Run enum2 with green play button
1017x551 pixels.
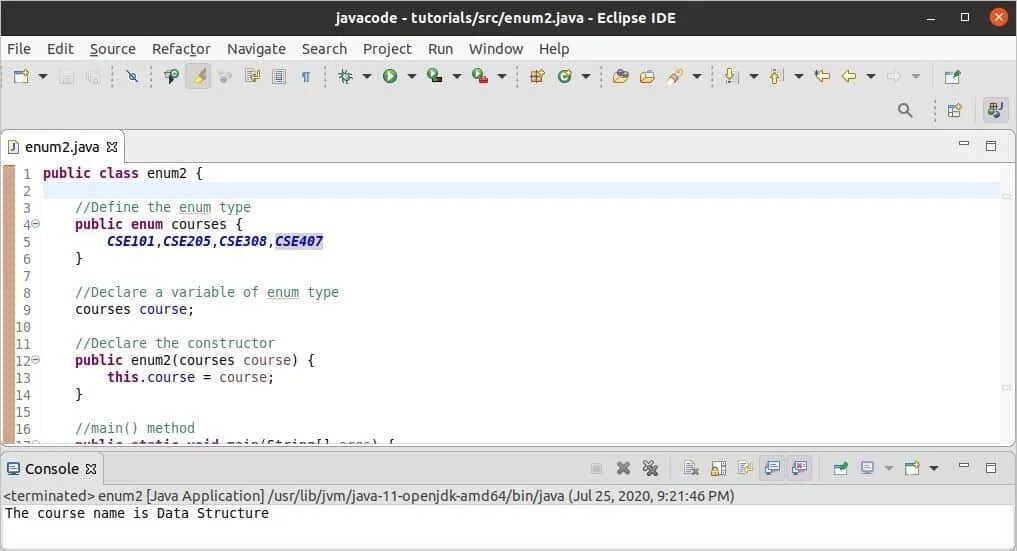[390, 76]
